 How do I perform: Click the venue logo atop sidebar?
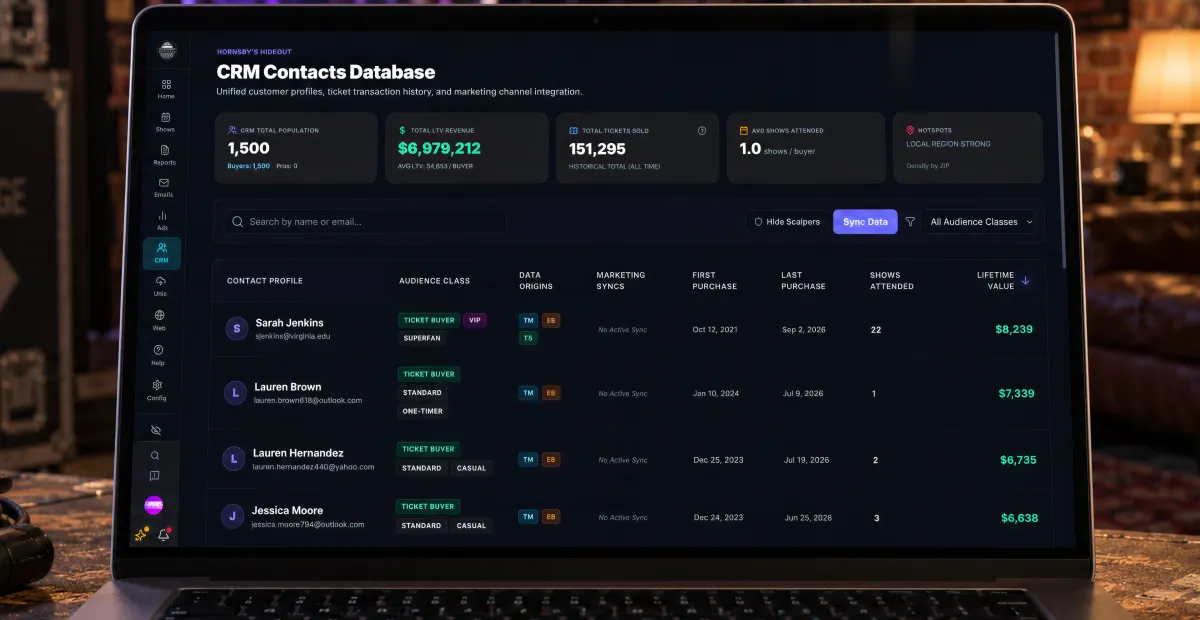click(x=167, y=51)
